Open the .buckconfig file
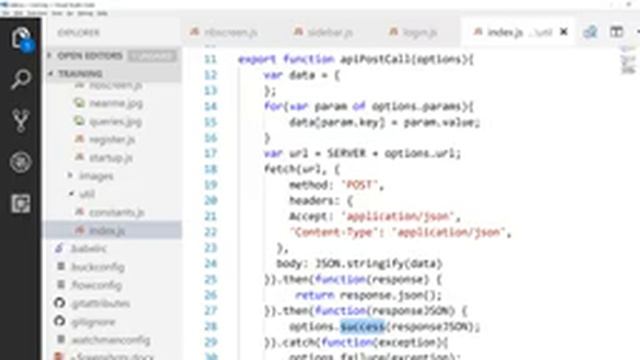 pos(98,267)
